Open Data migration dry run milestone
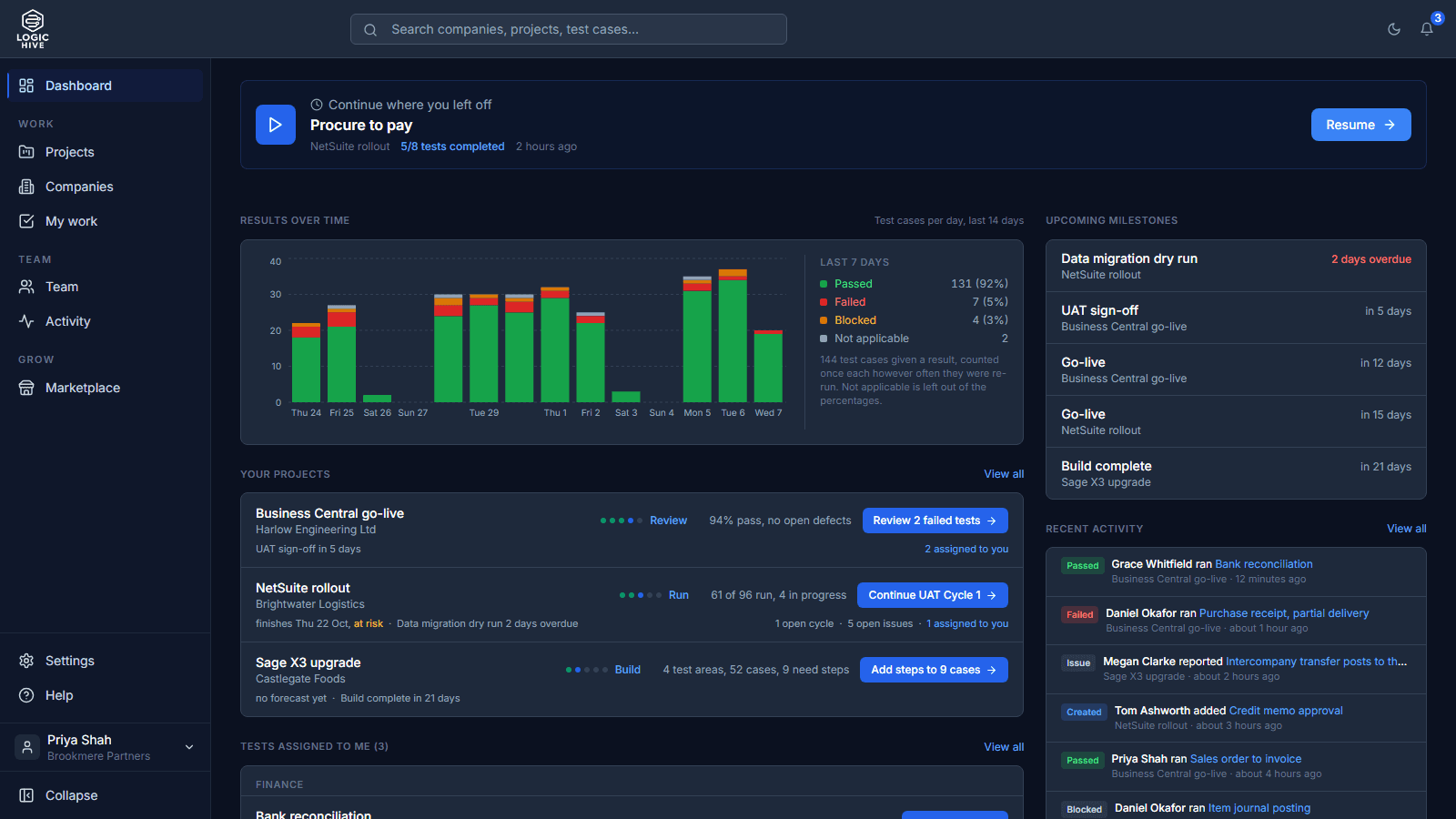 tap(1236, 266)
